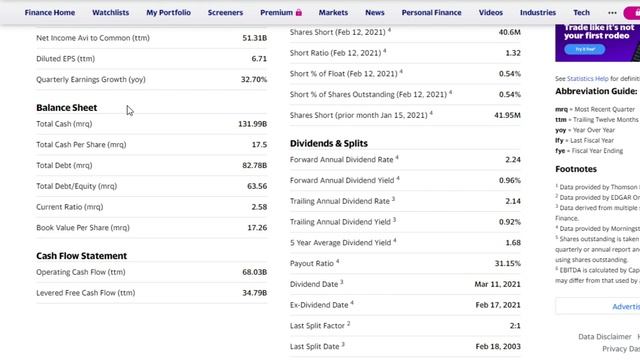Click the Current Ratio (mrq) label

(x=70, y=207)
